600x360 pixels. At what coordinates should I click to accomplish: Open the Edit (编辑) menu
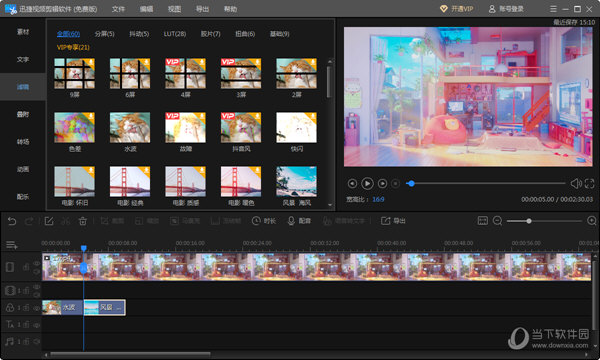(x=146, y=9)
